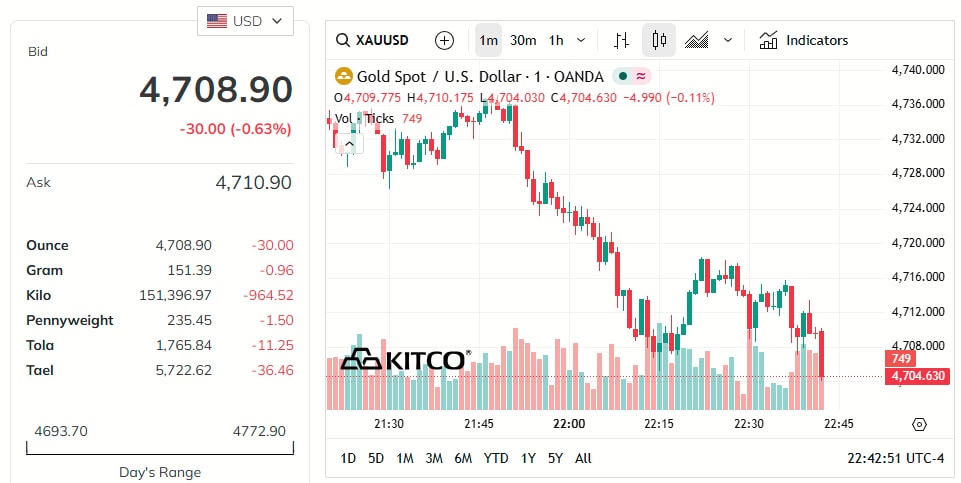The image size is (961, 483).
Task: Click the XAUUSD symbol search magnifier icon
Action: click(x=342, y=41)
